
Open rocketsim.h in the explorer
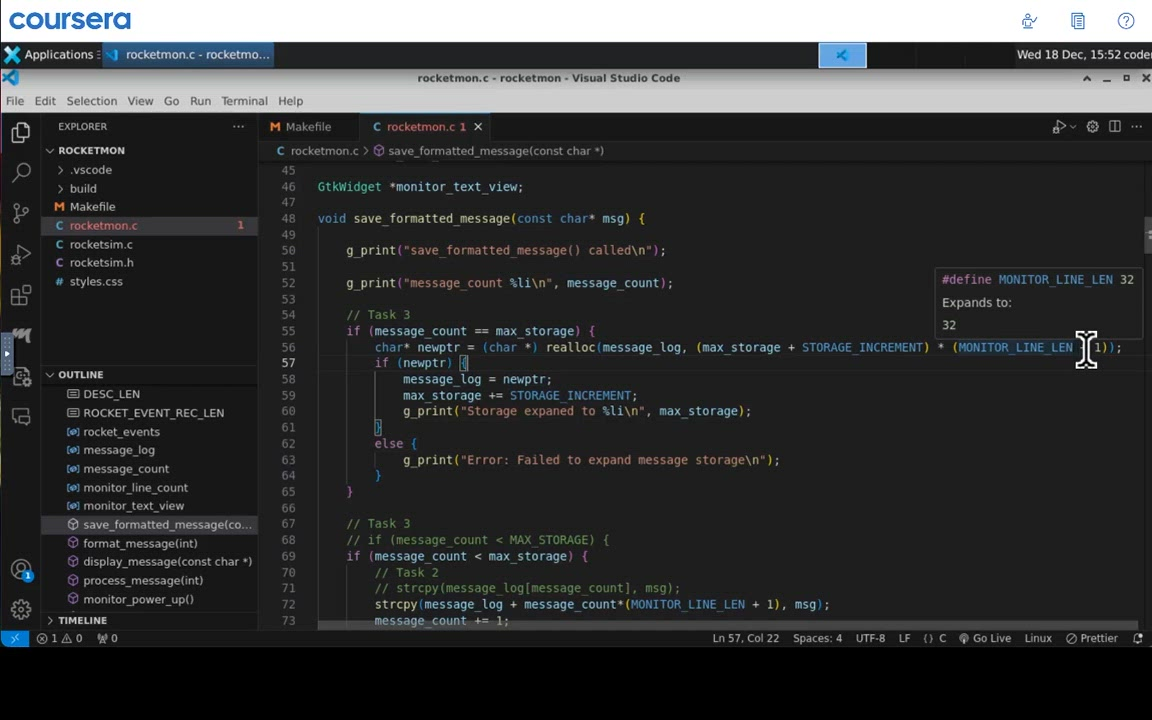(101, 263)
